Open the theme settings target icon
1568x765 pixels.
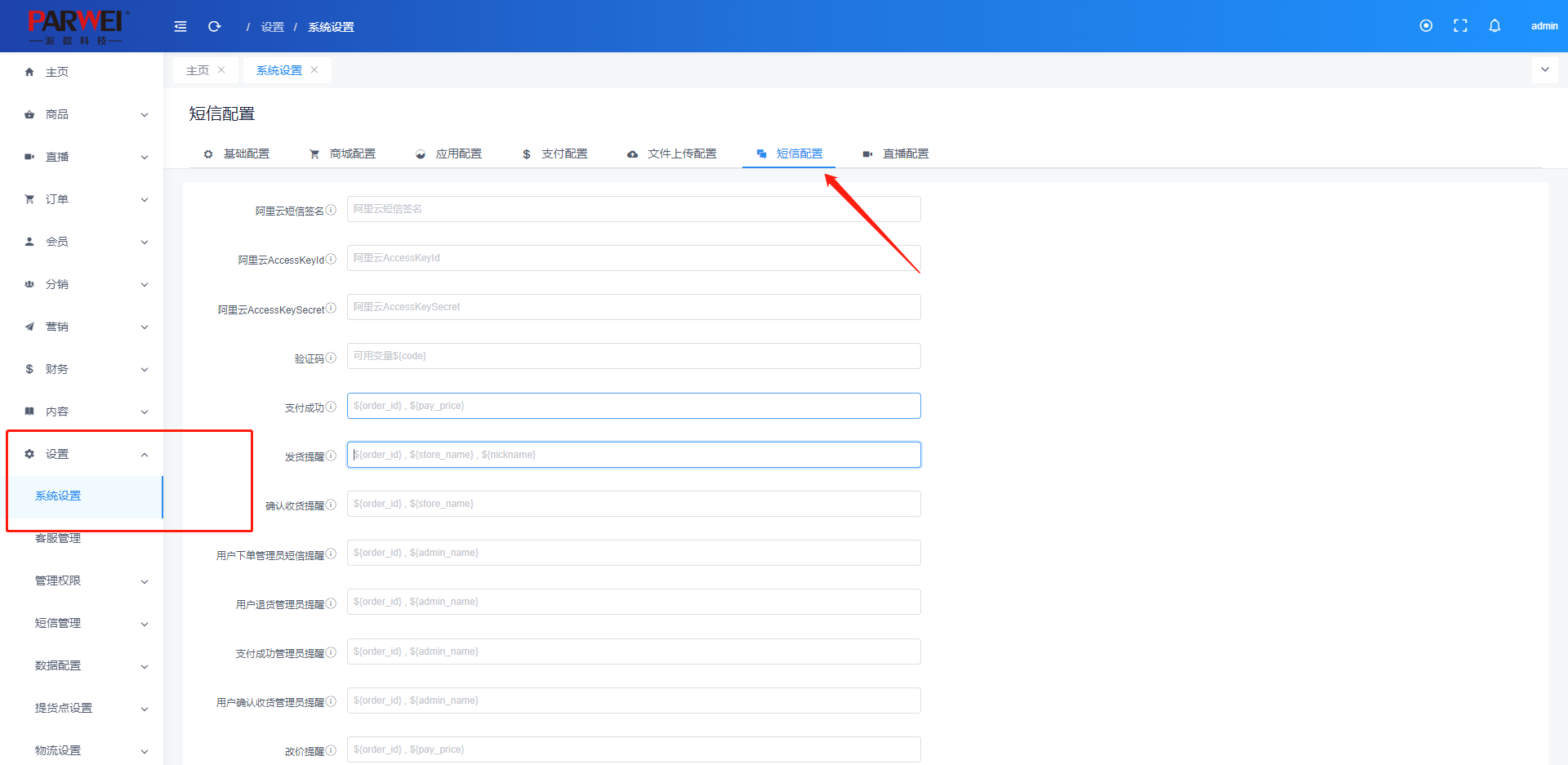[x=1426, y=26]
